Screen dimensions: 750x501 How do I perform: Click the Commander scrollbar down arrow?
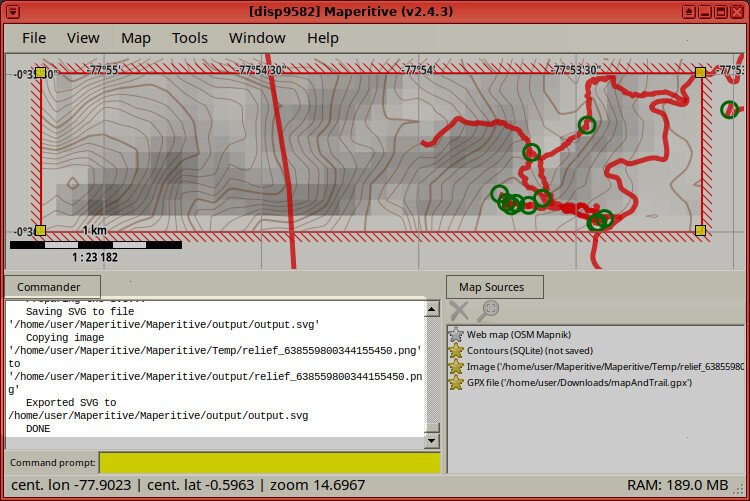point(432,441)
